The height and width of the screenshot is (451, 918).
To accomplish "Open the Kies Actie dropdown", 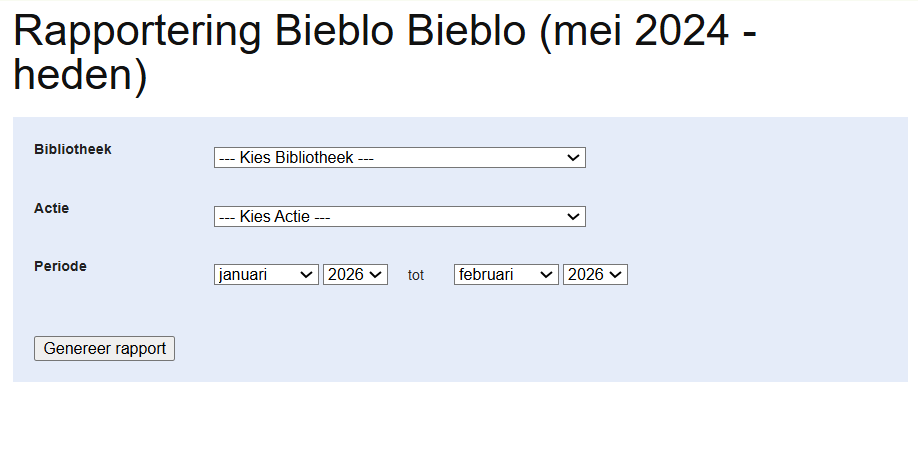I will point(399,217).
